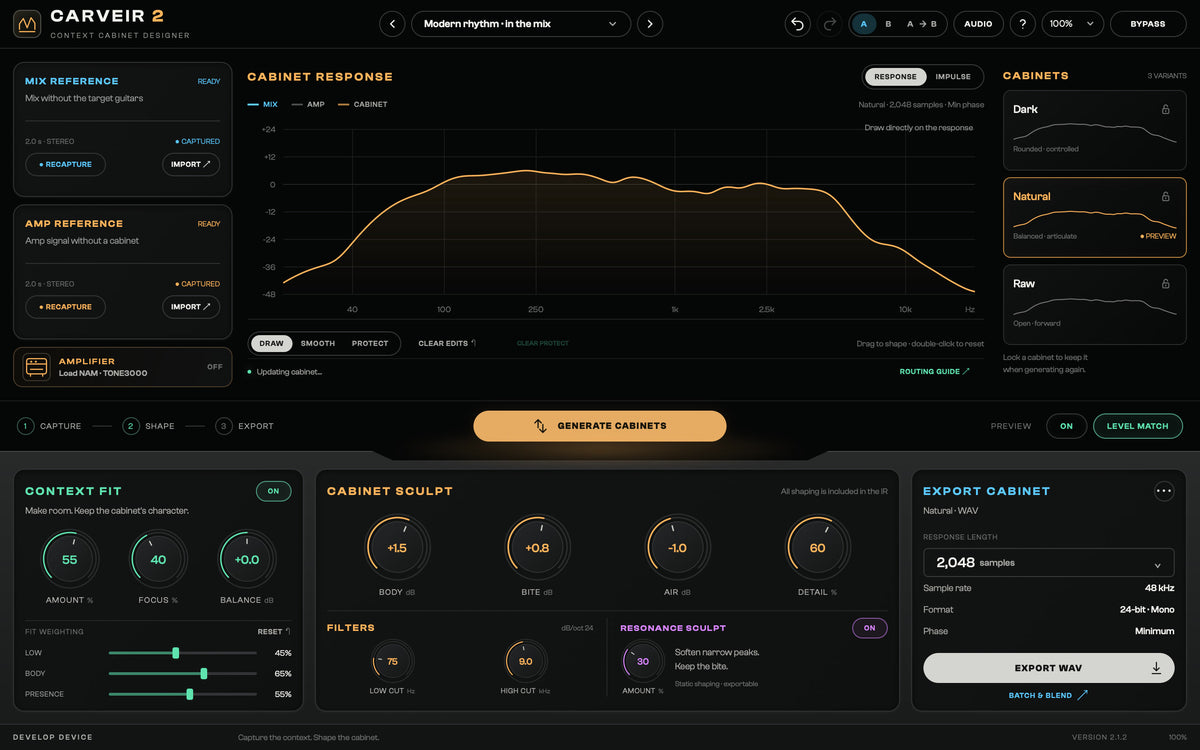The height and width of the screenshot is (750, 1200).
Task: Click lock icon on Dark cabinet
Action: point(1166,109)
